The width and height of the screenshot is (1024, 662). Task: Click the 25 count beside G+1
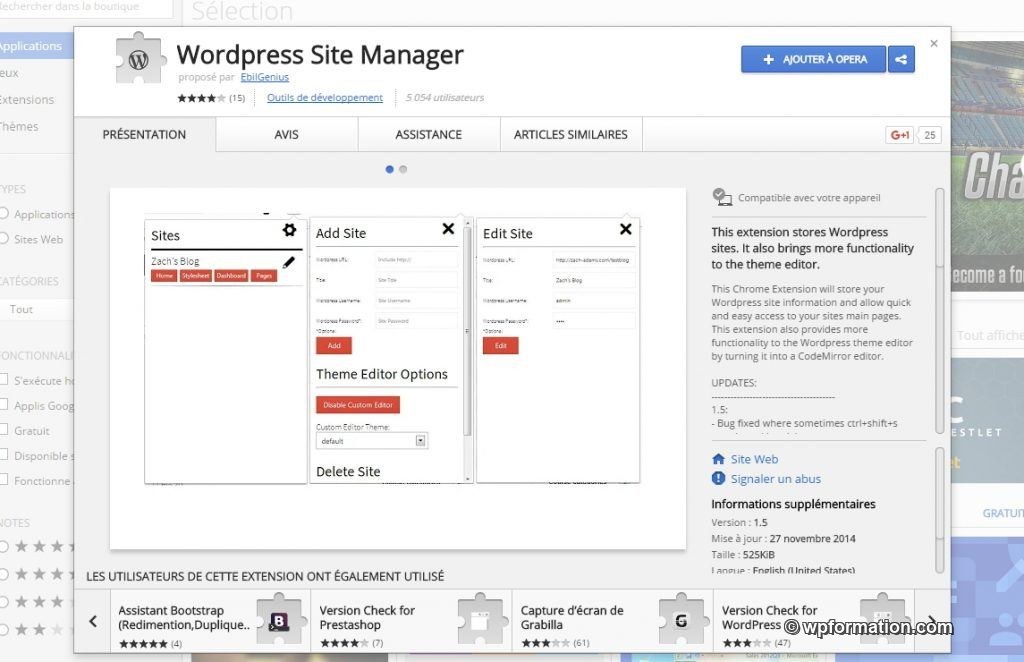(x=930, y=135)
